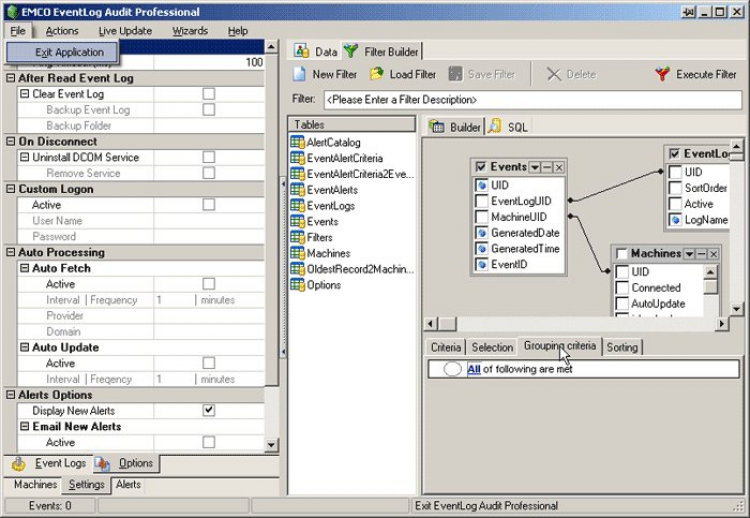Click the Save Filter disk icon
750x518 pixels.
[x=455, y=74]
